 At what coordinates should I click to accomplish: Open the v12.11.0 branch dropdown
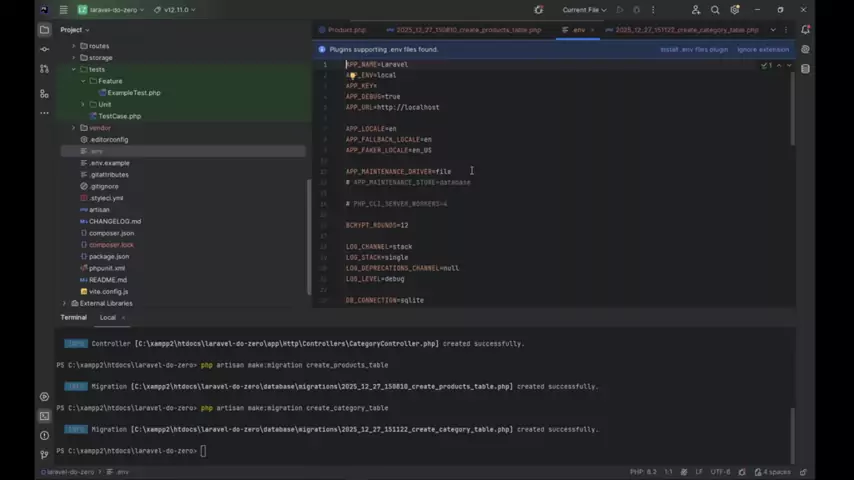[178, 10]
